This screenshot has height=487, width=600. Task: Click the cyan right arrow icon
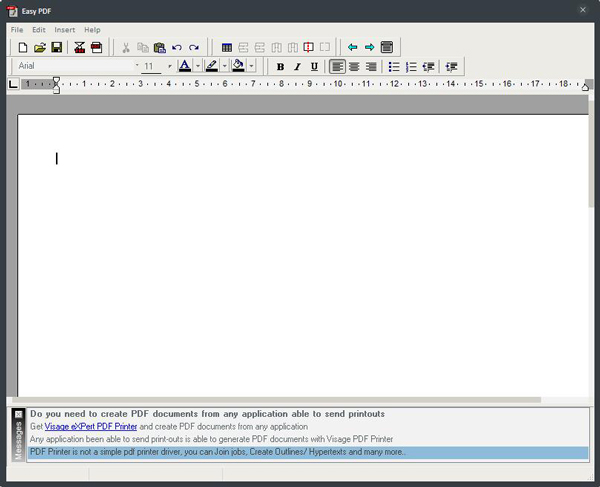(x=369, y=47)
